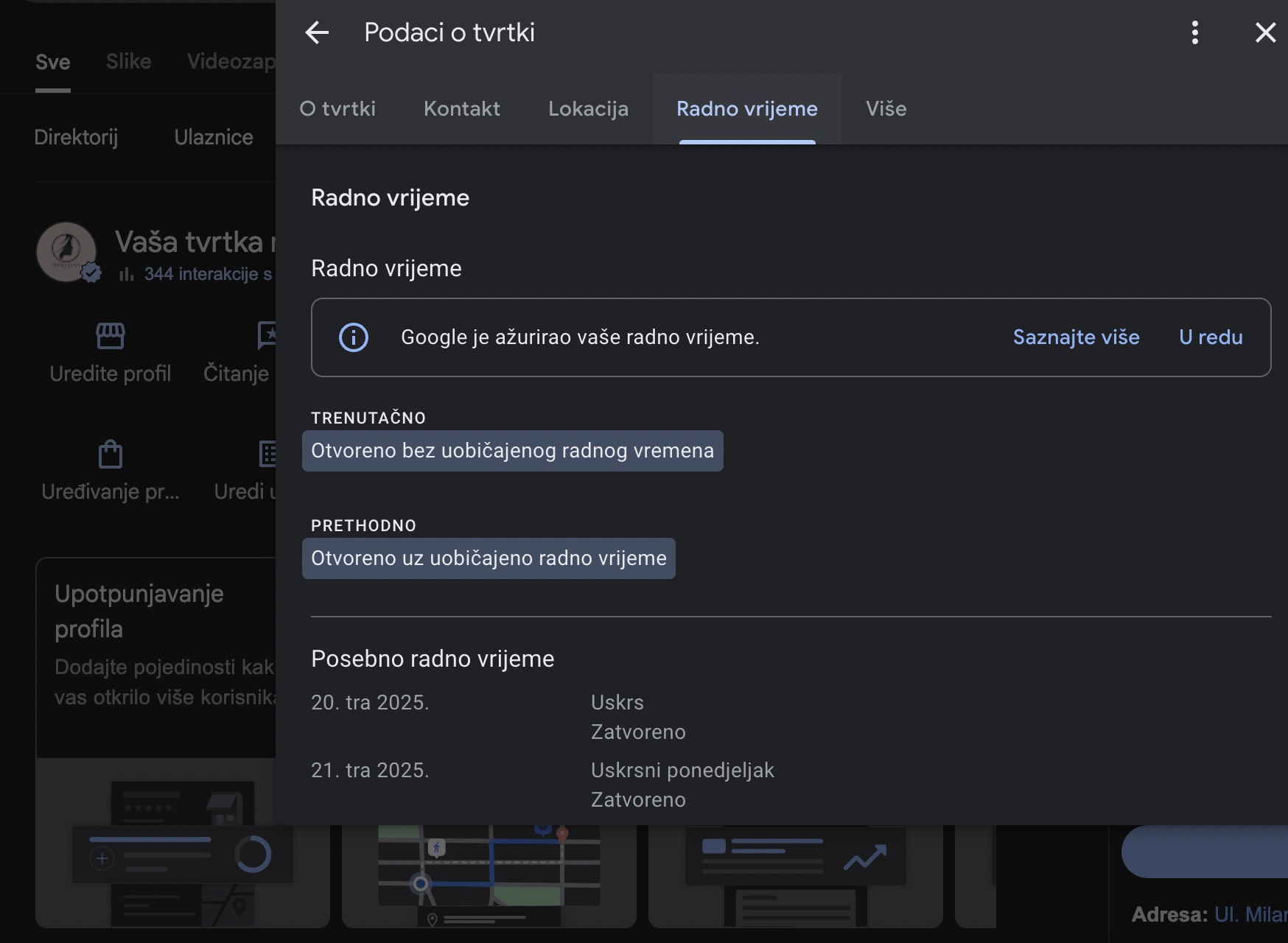Go to the Više tab
1288x943 pixels.
point(886,109)
